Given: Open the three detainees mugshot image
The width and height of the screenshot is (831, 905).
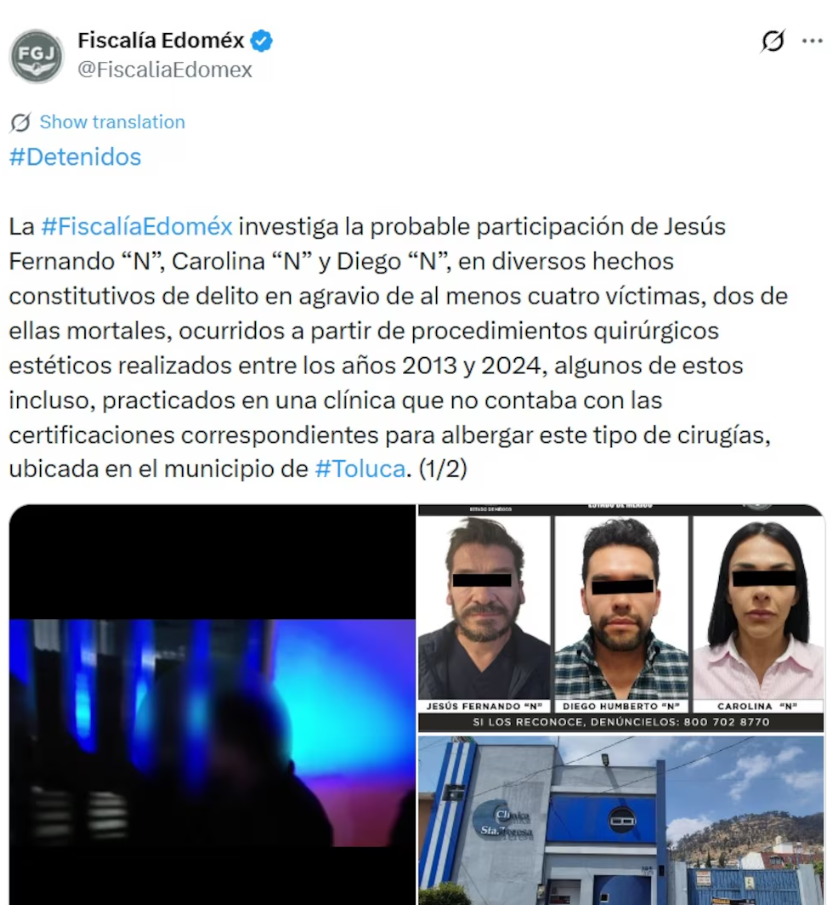Looking at the screenshot, I should coord(621,618).
